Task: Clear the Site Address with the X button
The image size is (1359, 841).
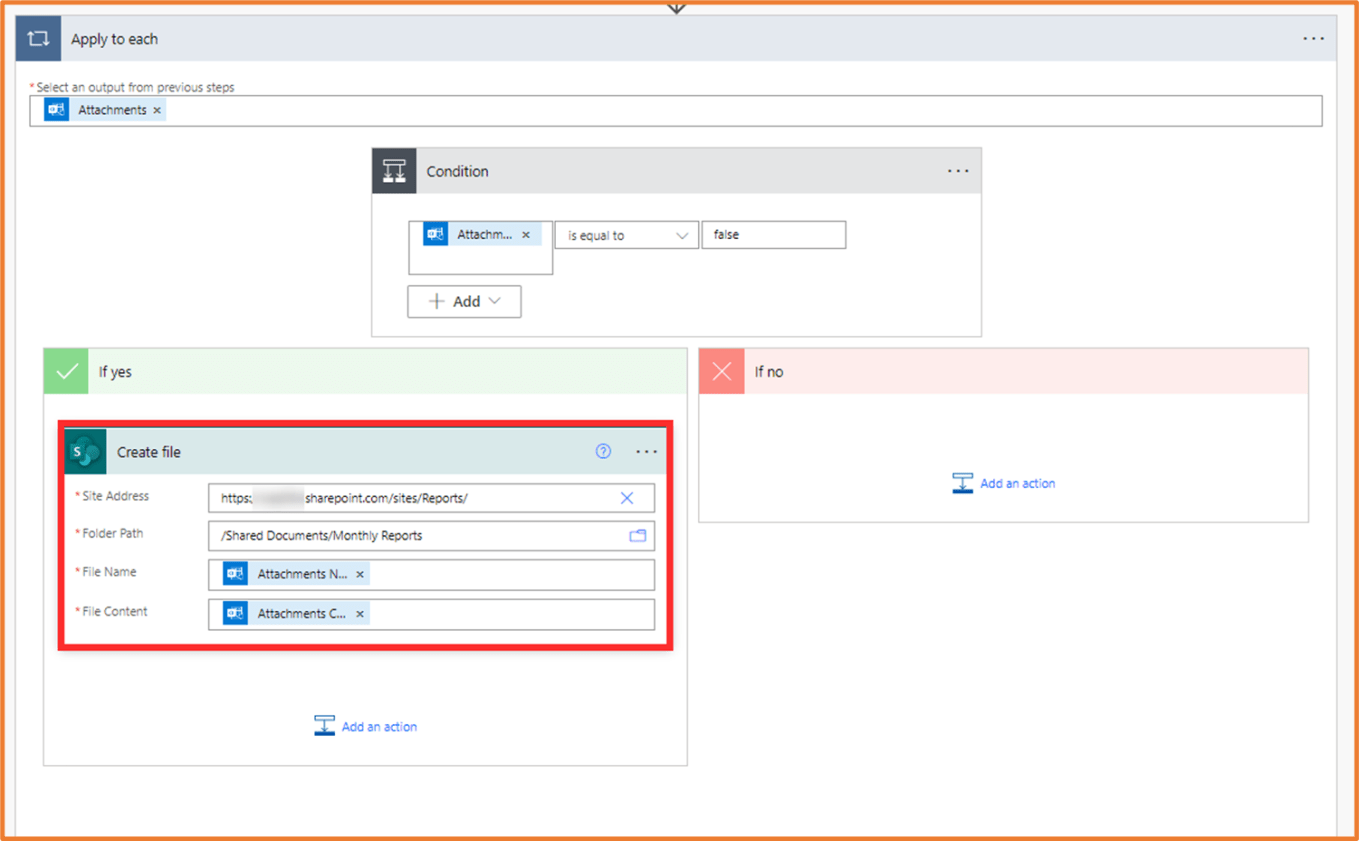Action: [627, 497]
